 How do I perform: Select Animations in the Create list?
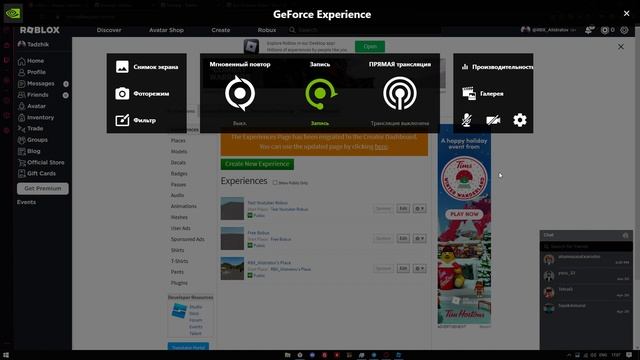click(x=184, y=206)
